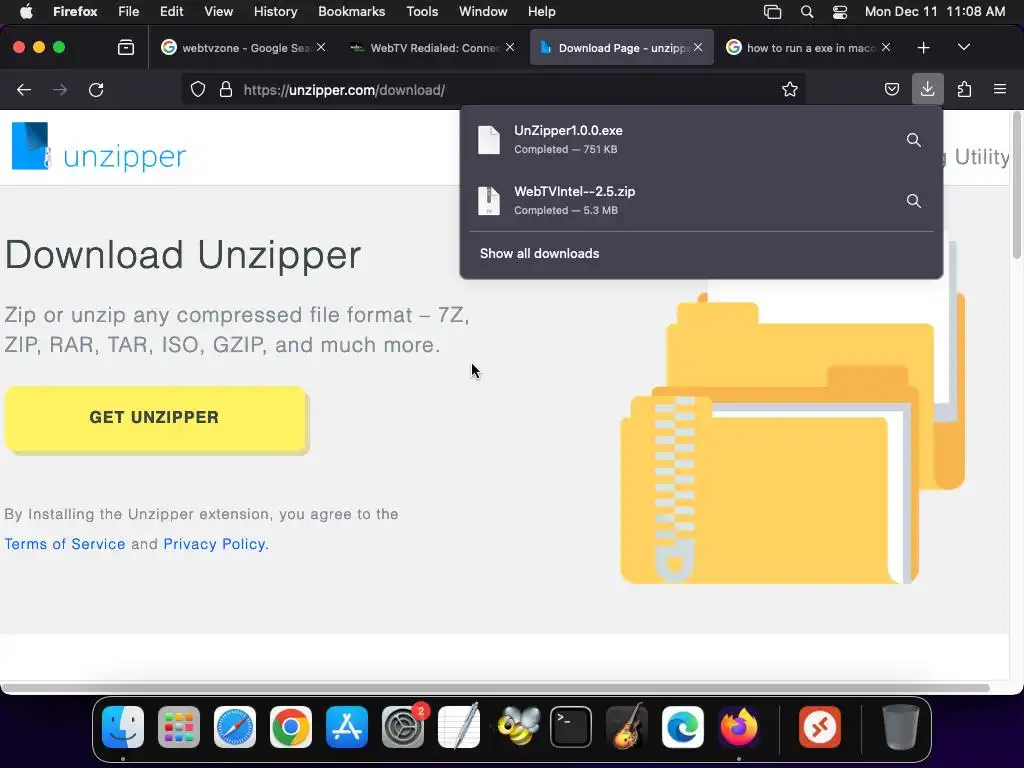Open the Apple menu

click(26, 12)
